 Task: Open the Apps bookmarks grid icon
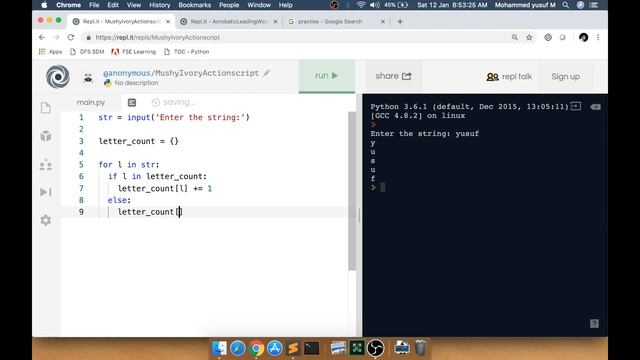(42, 52)
